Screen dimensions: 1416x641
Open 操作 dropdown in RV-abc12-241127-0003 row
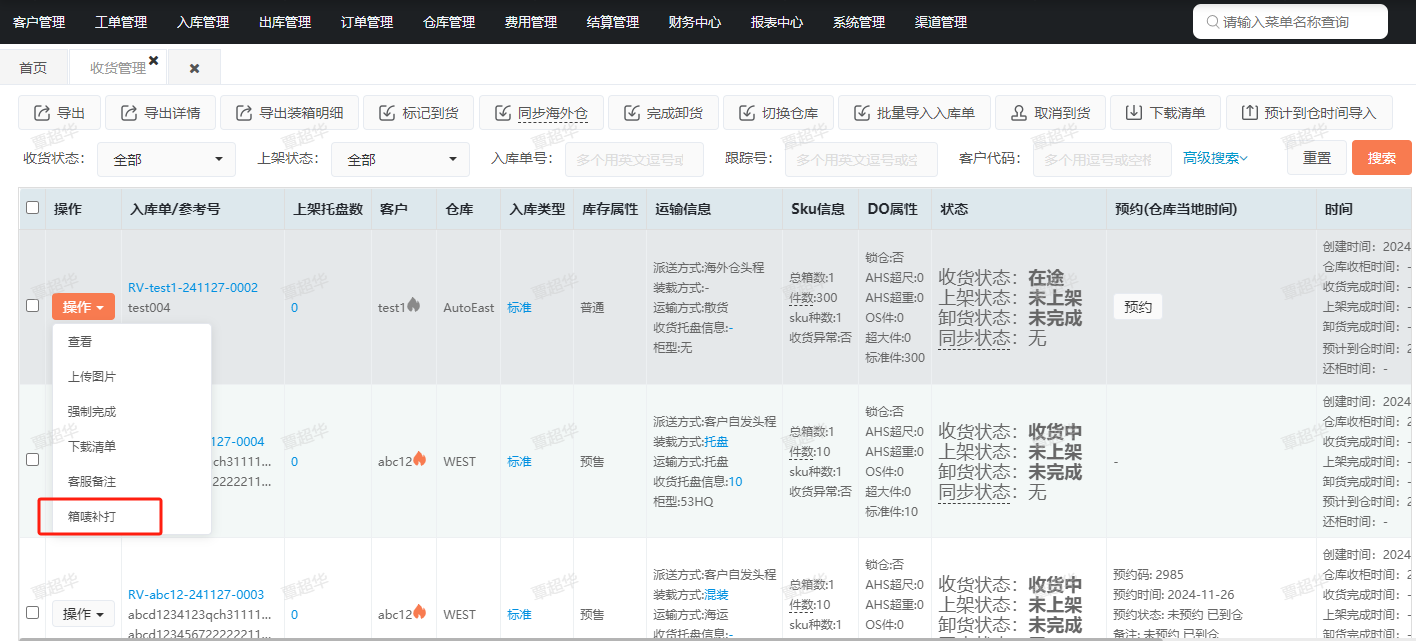coord(83,613)
